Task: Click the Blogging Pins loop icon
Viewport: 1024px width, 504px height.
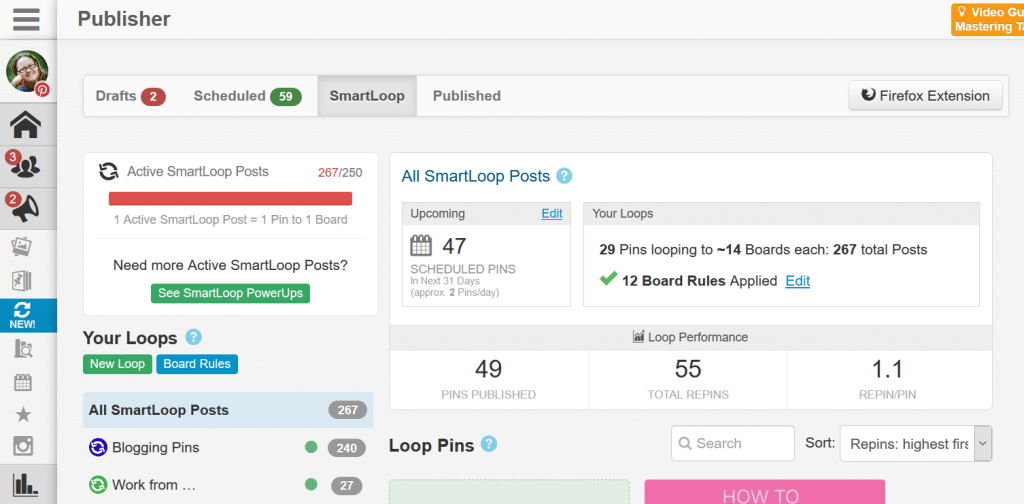Action: point(97,448)
